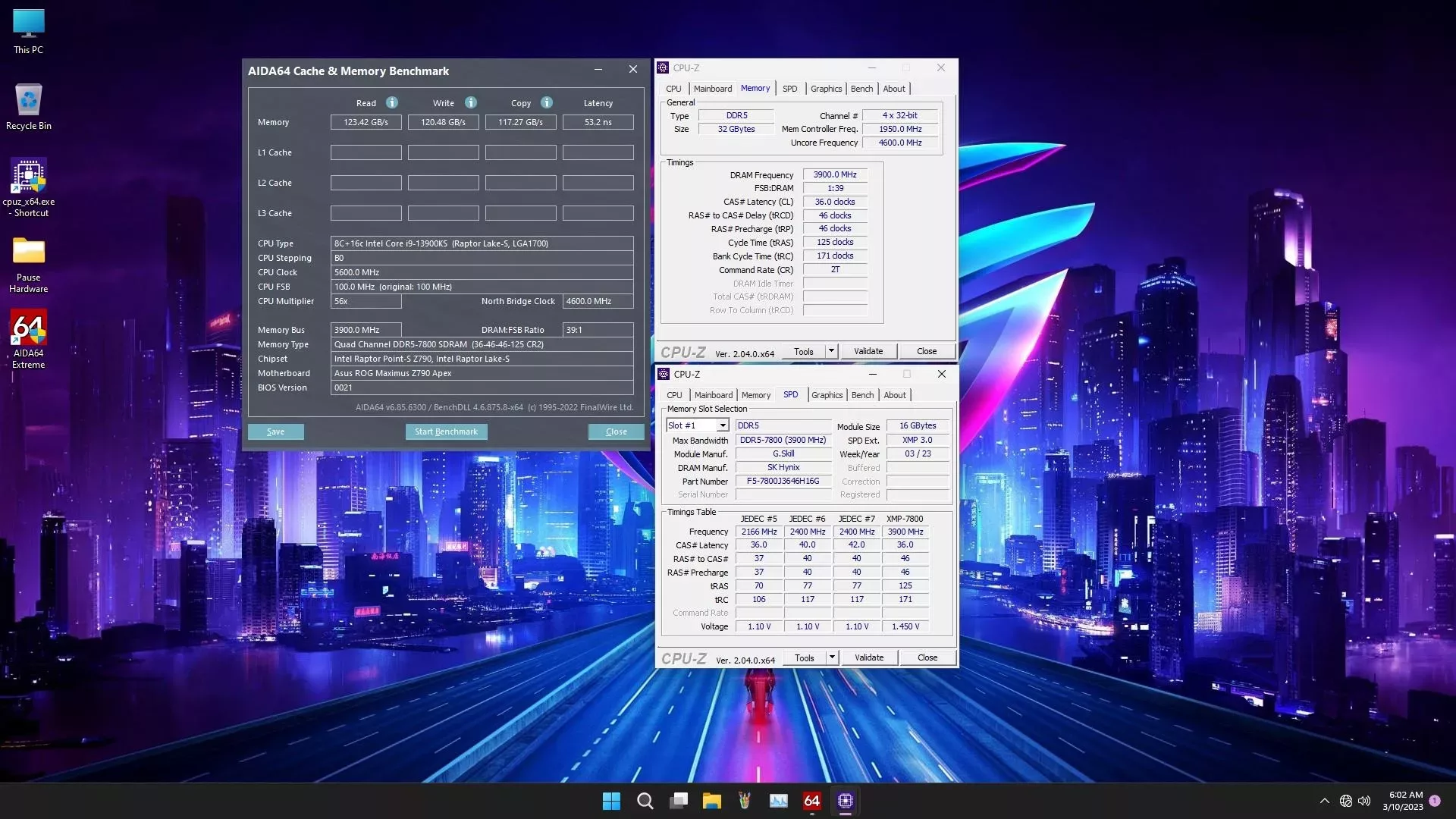Open Windows Start menu
This screenshot has width=1456, height=819.
[611, 801]
